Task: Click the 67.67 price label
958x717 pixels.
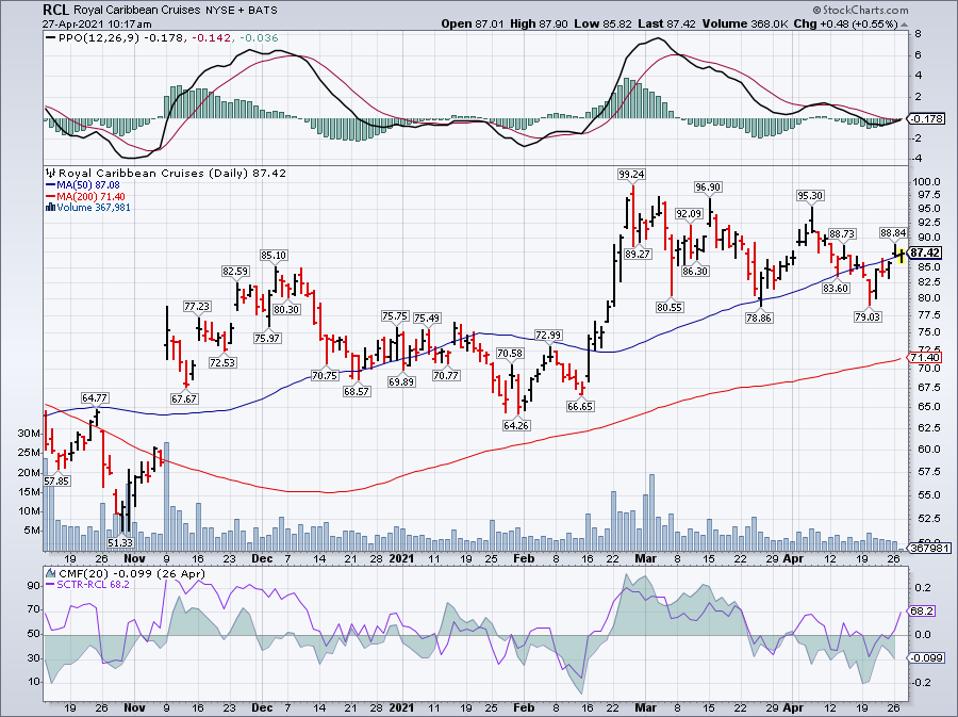Action: [184, 399]
